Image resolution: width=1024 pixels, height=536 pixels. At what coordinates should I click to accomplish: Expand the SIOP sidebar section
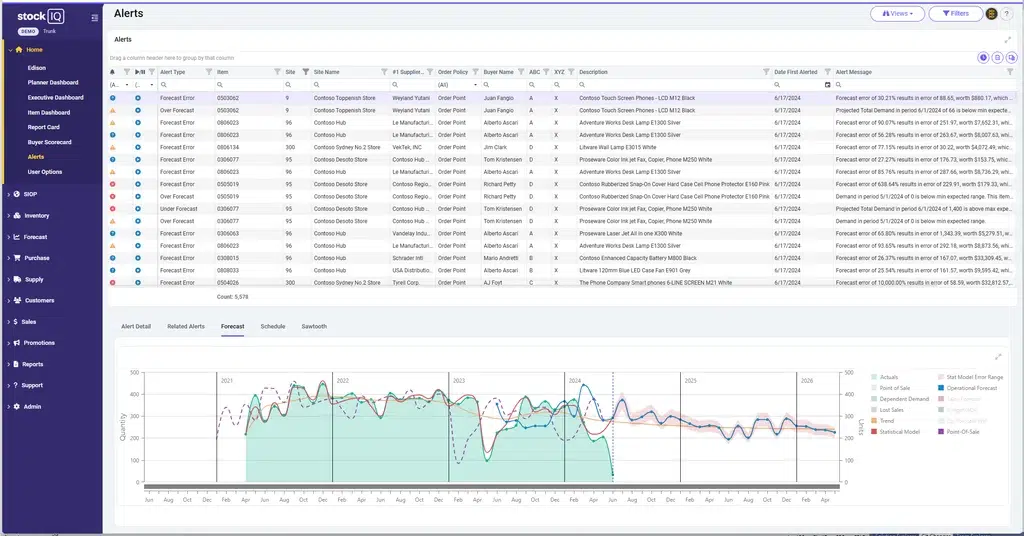(30, 194)
